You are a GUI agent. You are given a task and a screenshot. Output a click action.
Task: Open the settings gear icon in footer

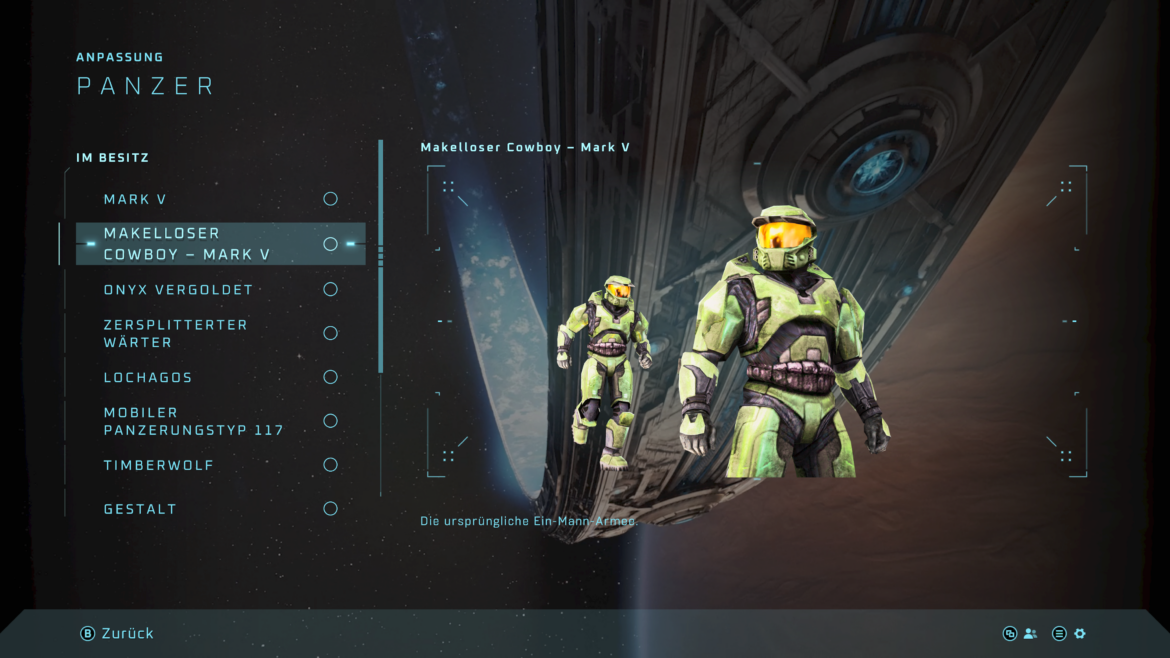tap(1080, 633)
